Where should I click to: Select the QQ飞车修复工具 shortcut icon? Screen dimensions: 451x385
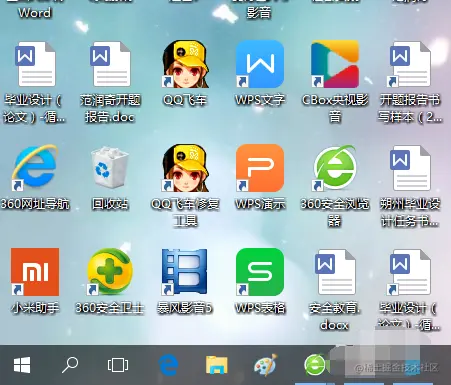[185, 168]
